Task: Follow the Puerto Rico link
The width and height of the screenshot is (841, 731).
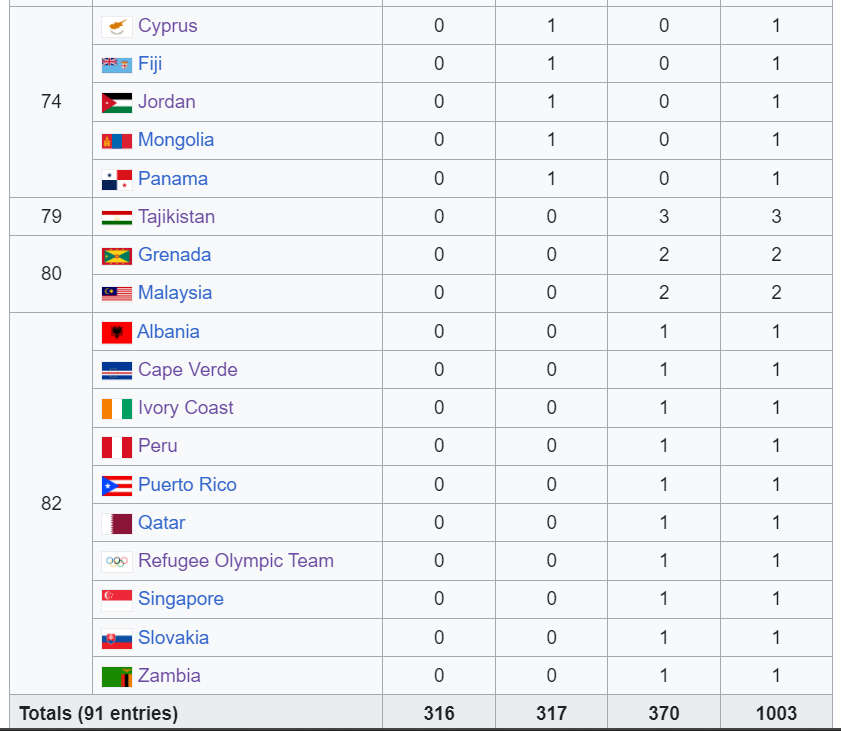Action: click(187, 484)
